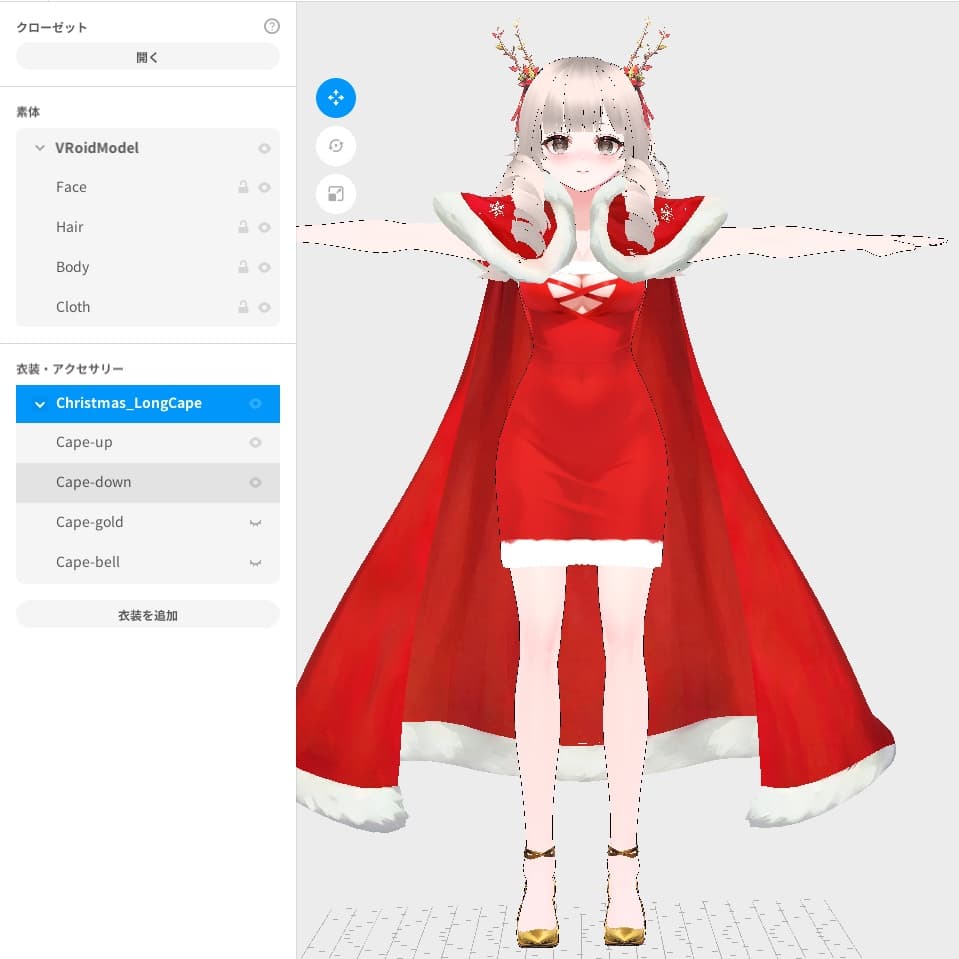959x959 pixels.
Task: Select the move/pan viewport tool
Action: click(x=336, y=98)
